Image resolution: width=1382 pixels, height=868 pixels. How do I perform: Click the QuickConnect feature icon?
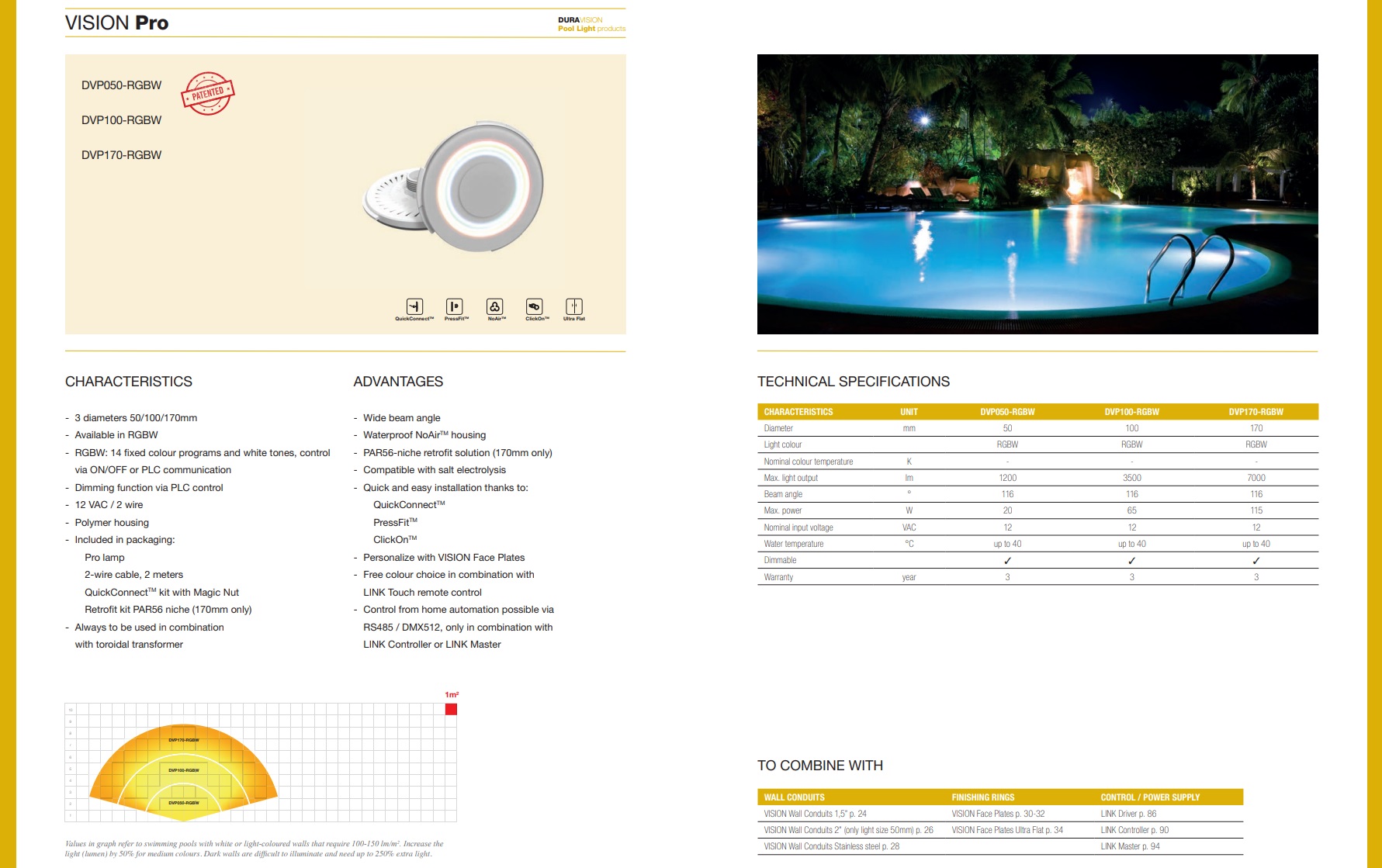click(414, 306)
